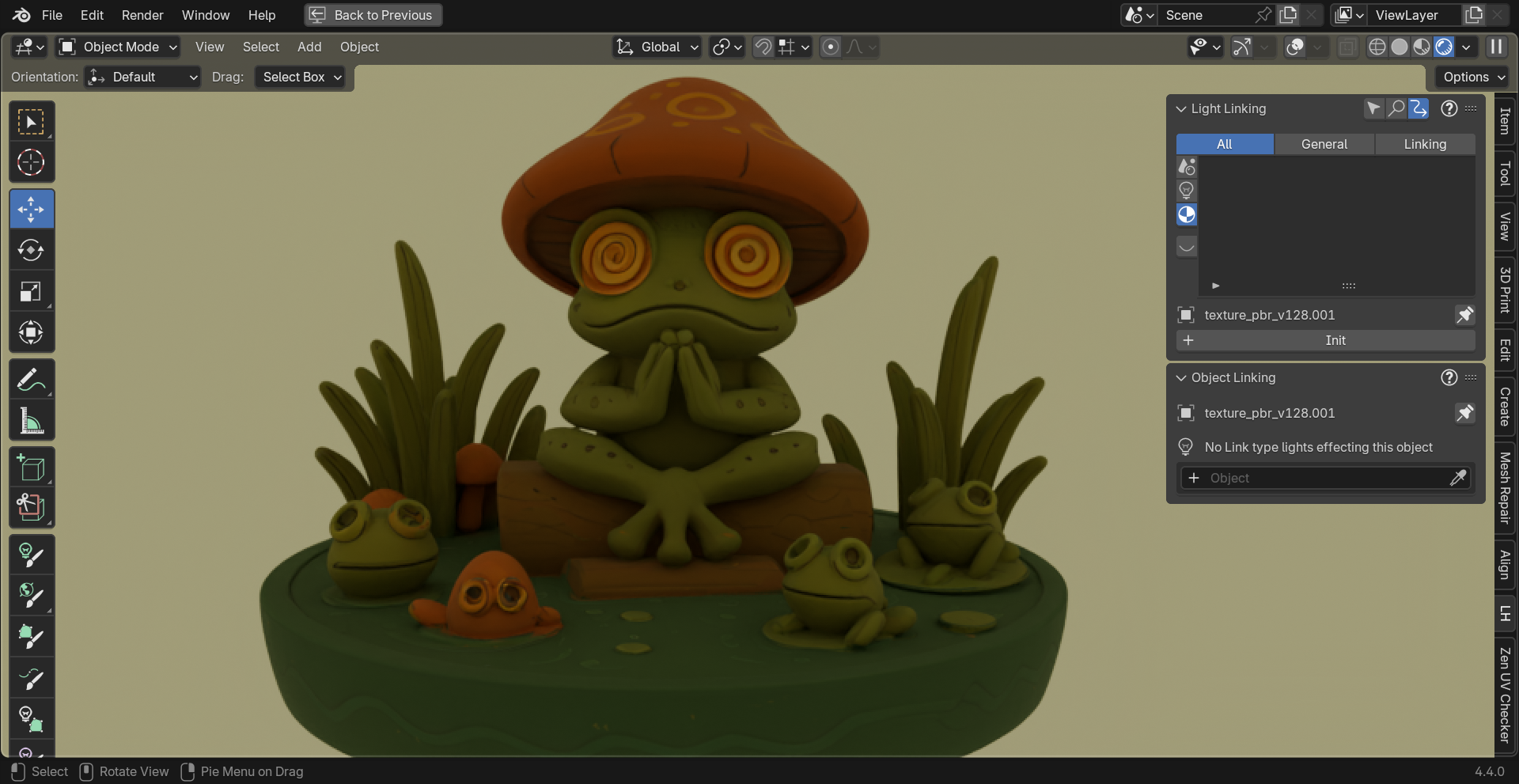Select Linking tab in Light Linking
1519x784 pixels.
[1425, 144]
